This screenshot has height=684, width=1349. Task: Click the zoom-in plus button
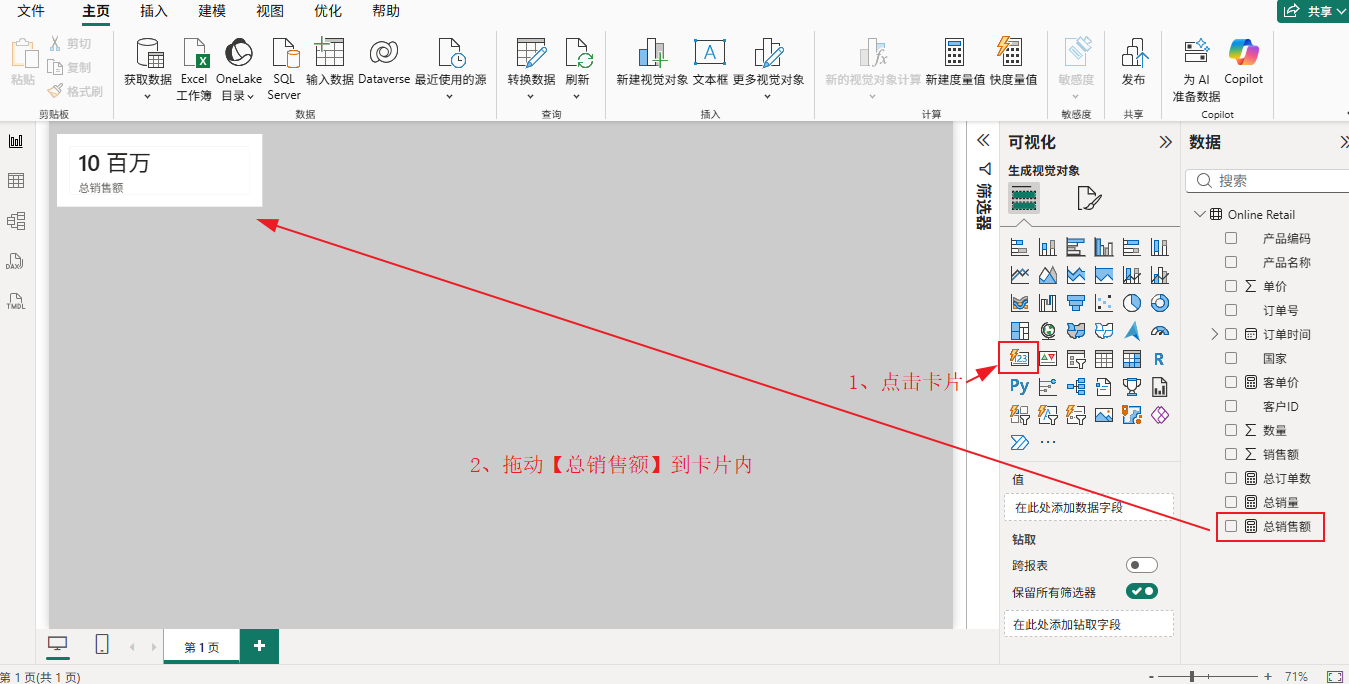pyautogui.click(x=1268, y=677)
